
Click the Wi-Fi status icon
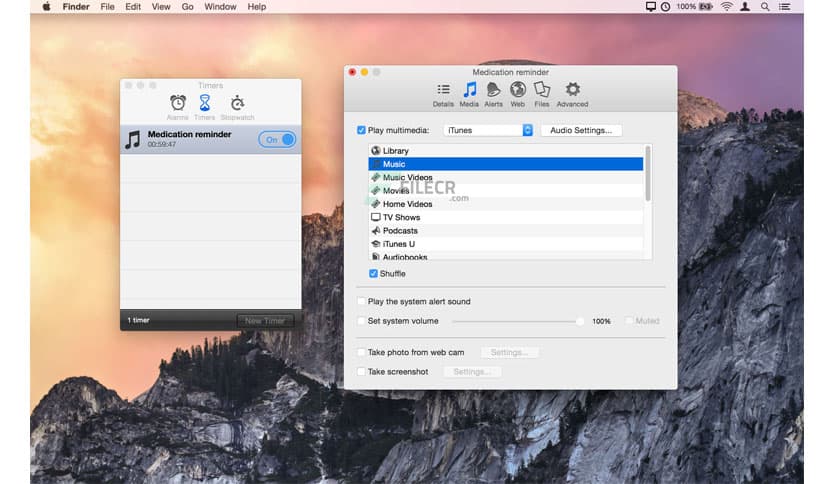(726, 6)
